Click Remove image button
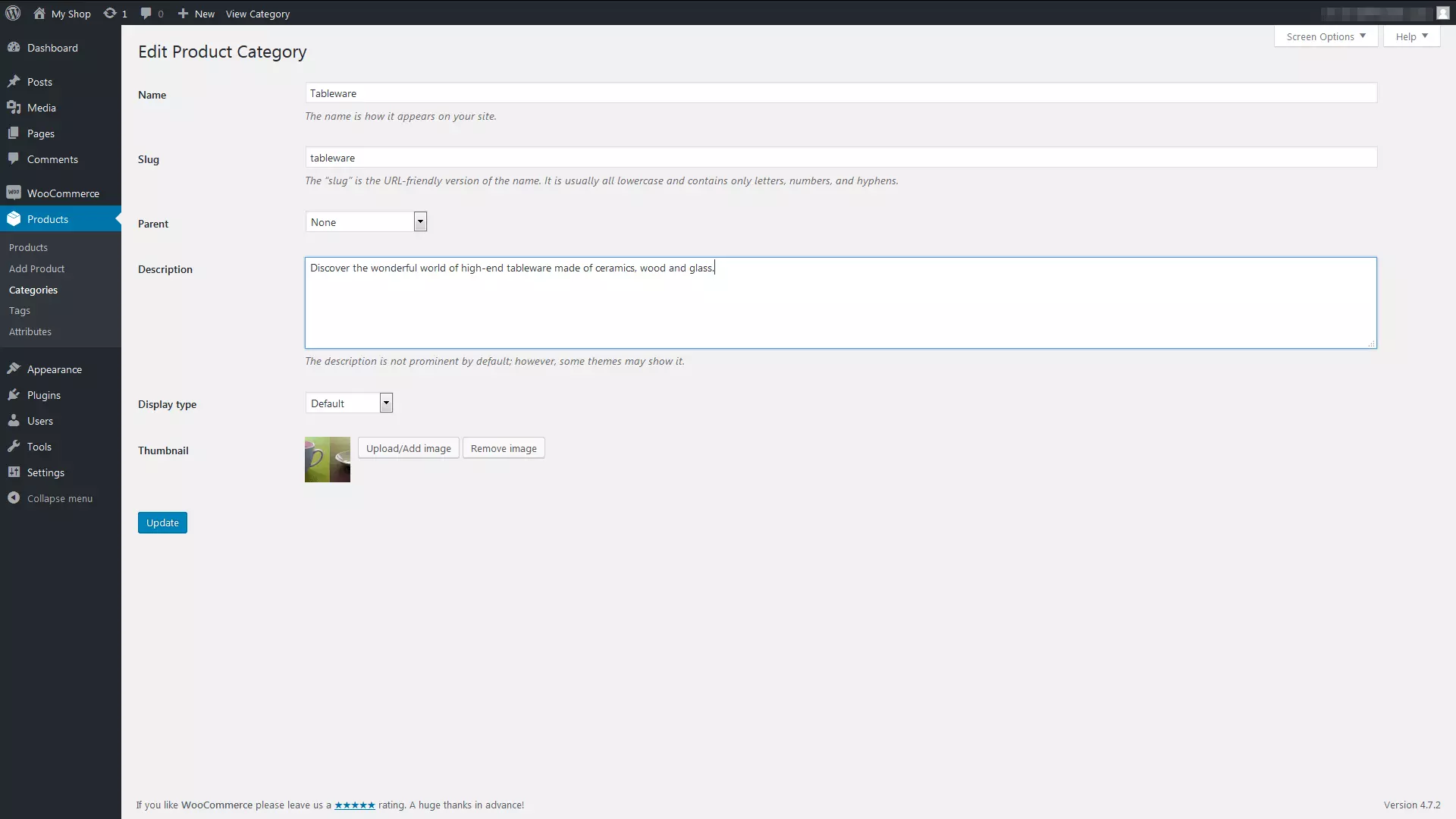This screenshot has height=819, width=1456. (504, 448)
